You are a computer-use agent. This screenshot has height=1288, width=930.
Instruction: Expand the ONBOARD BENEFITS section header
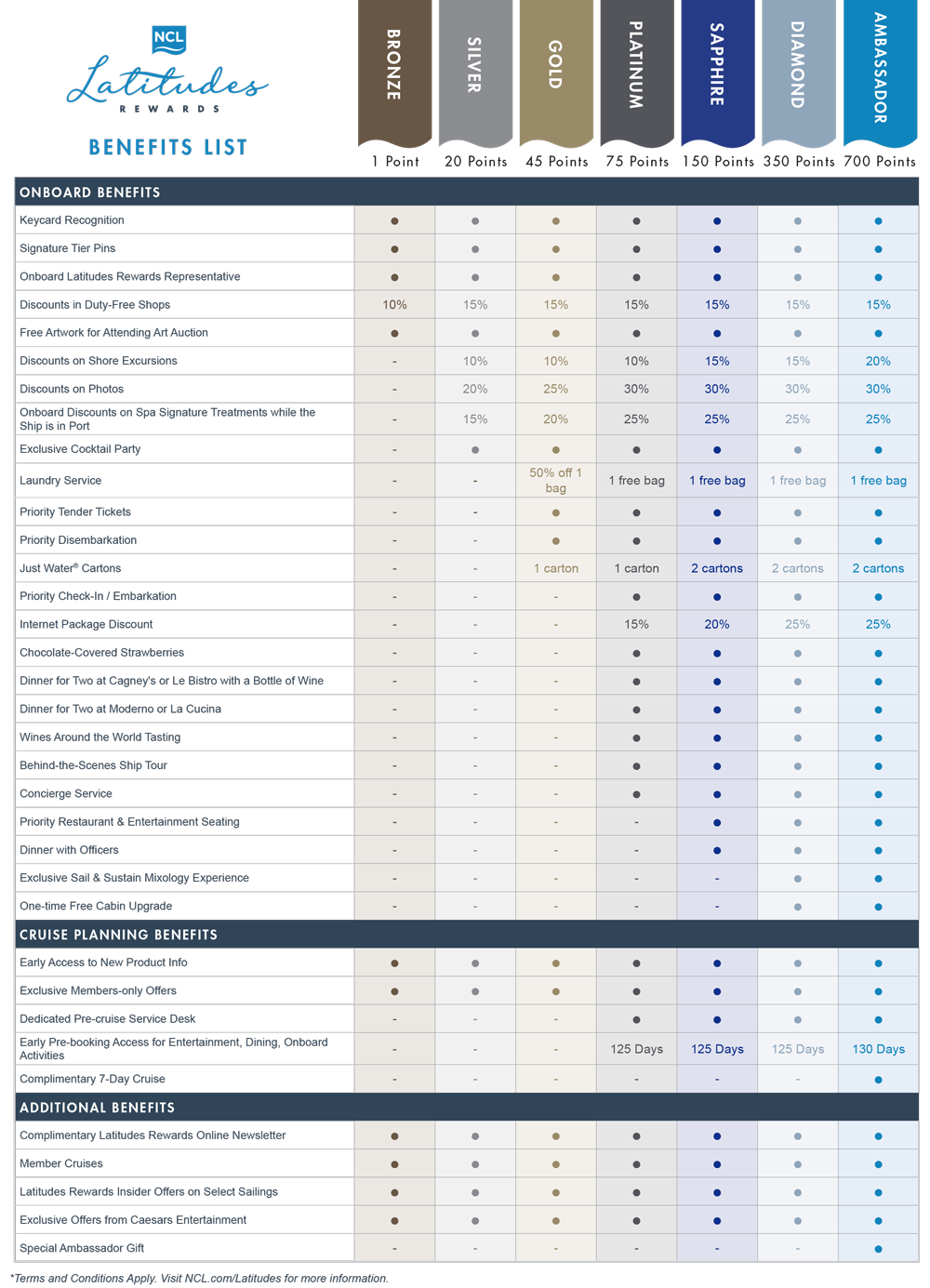pos(88,192)
